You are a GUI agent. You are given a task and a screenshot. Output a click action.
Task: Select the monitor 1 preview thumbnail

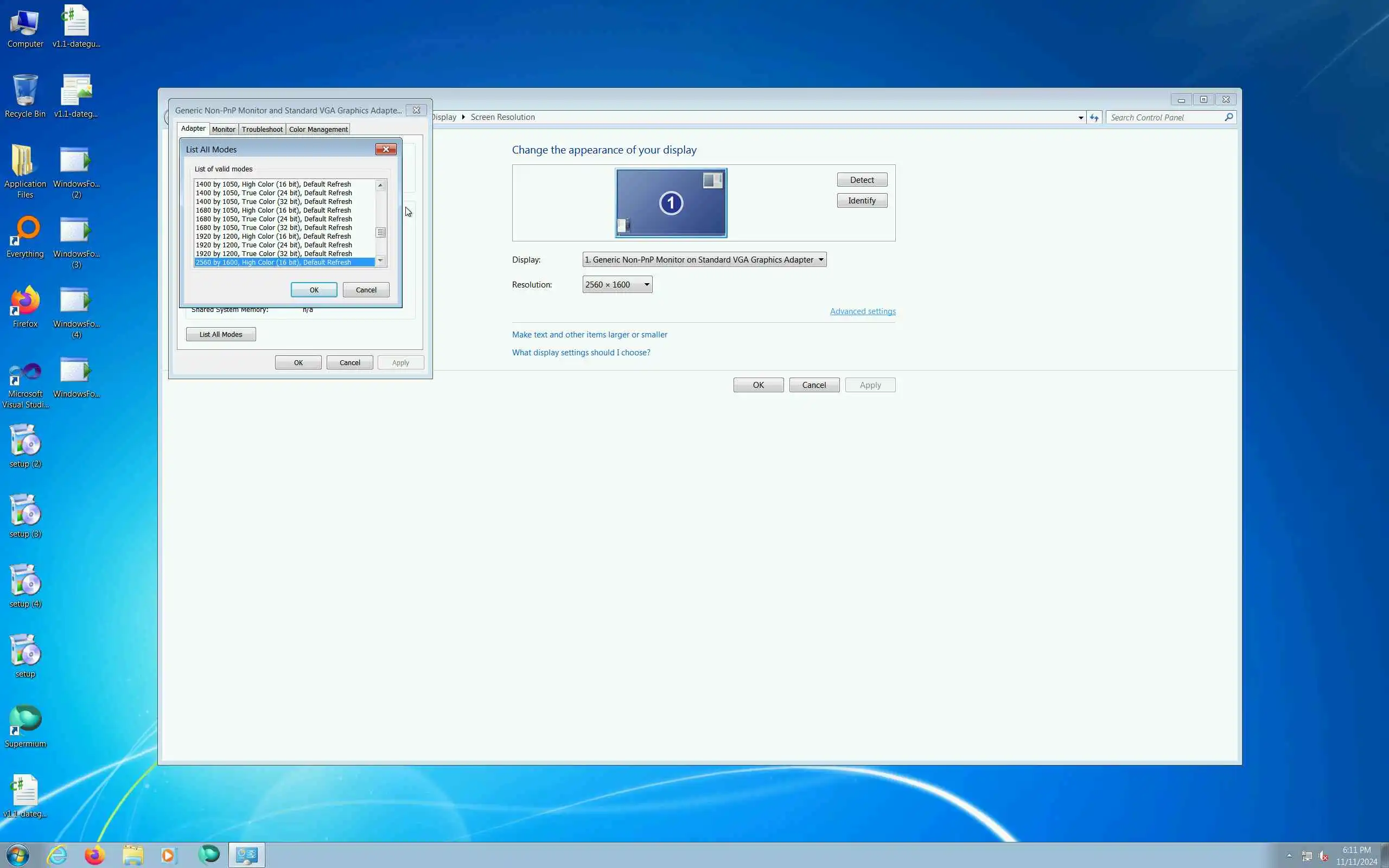[671, 203]
